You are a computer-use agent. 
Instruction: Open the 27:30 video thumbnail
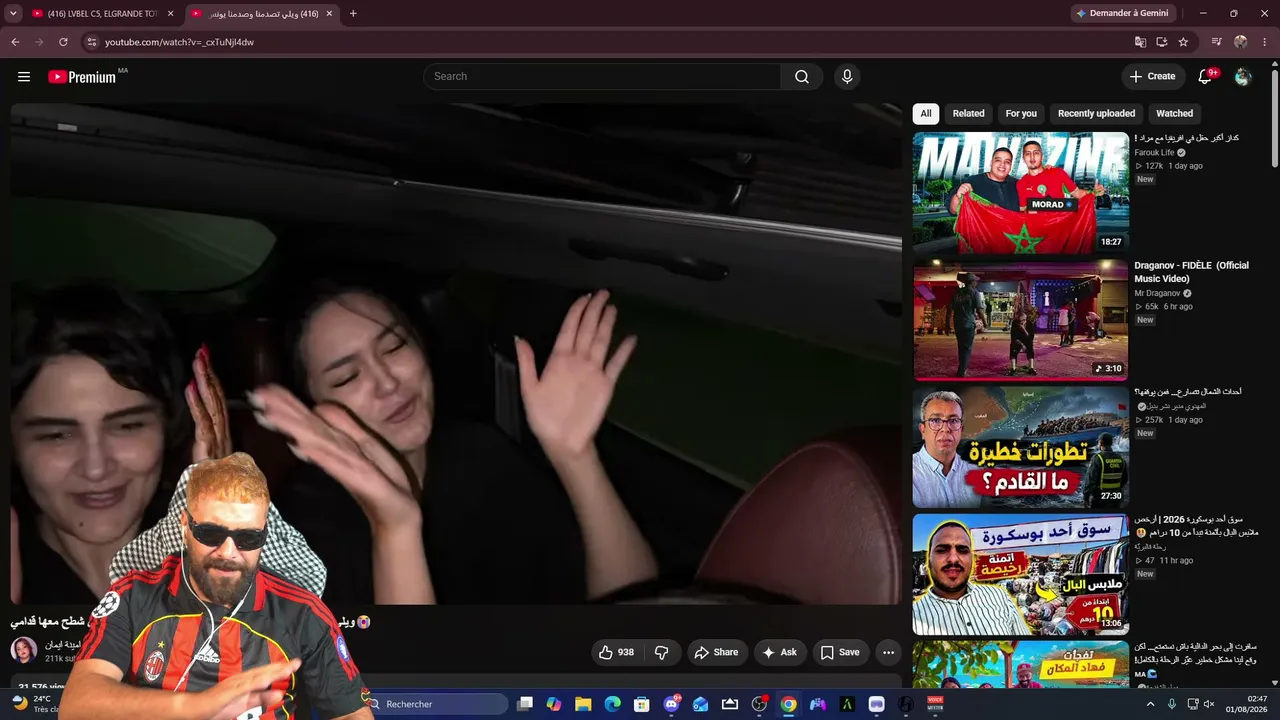click(x=1020, y=447)
